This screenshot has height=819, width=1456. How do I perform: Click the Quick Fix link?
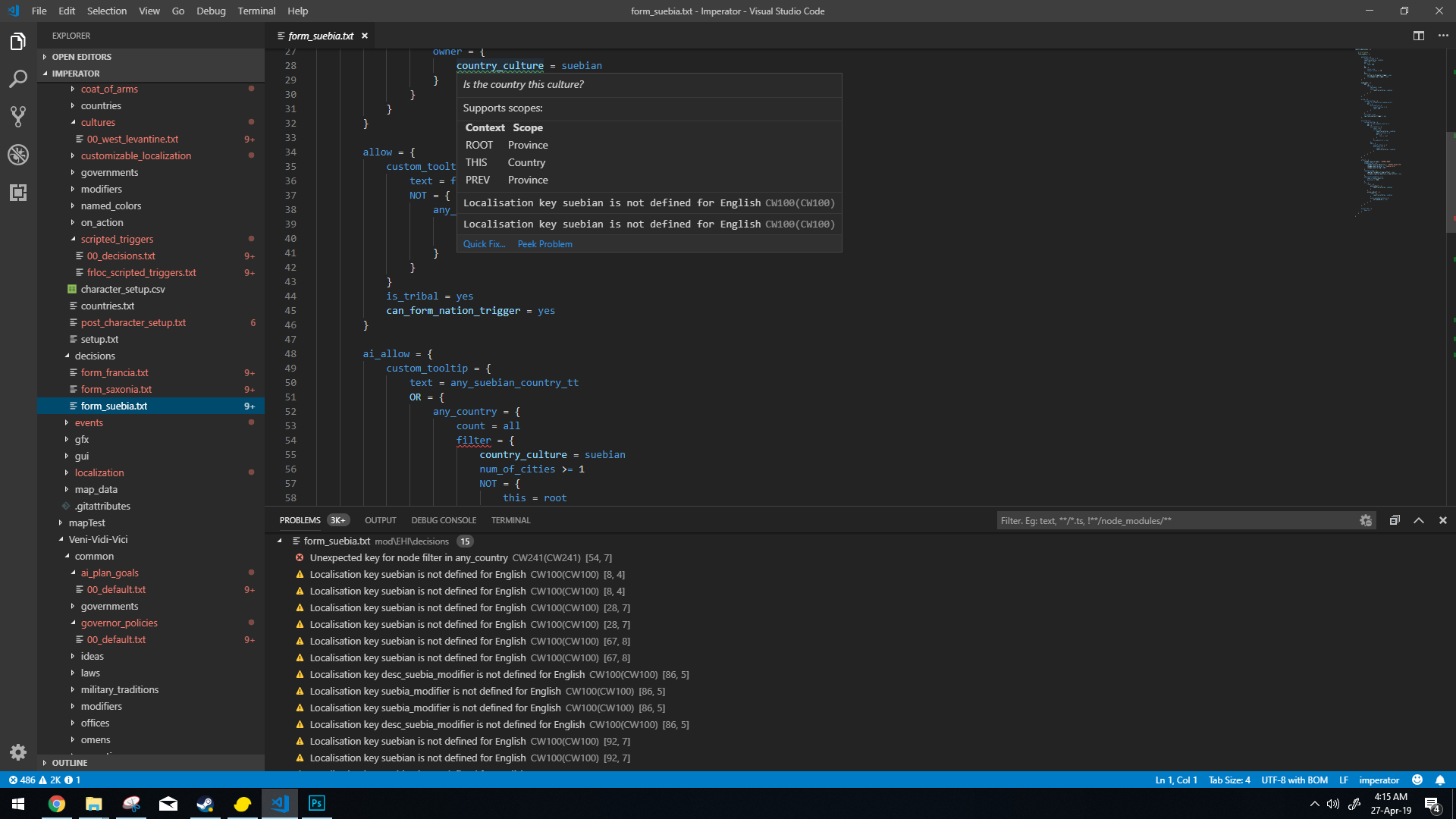(x=484, y=243)
